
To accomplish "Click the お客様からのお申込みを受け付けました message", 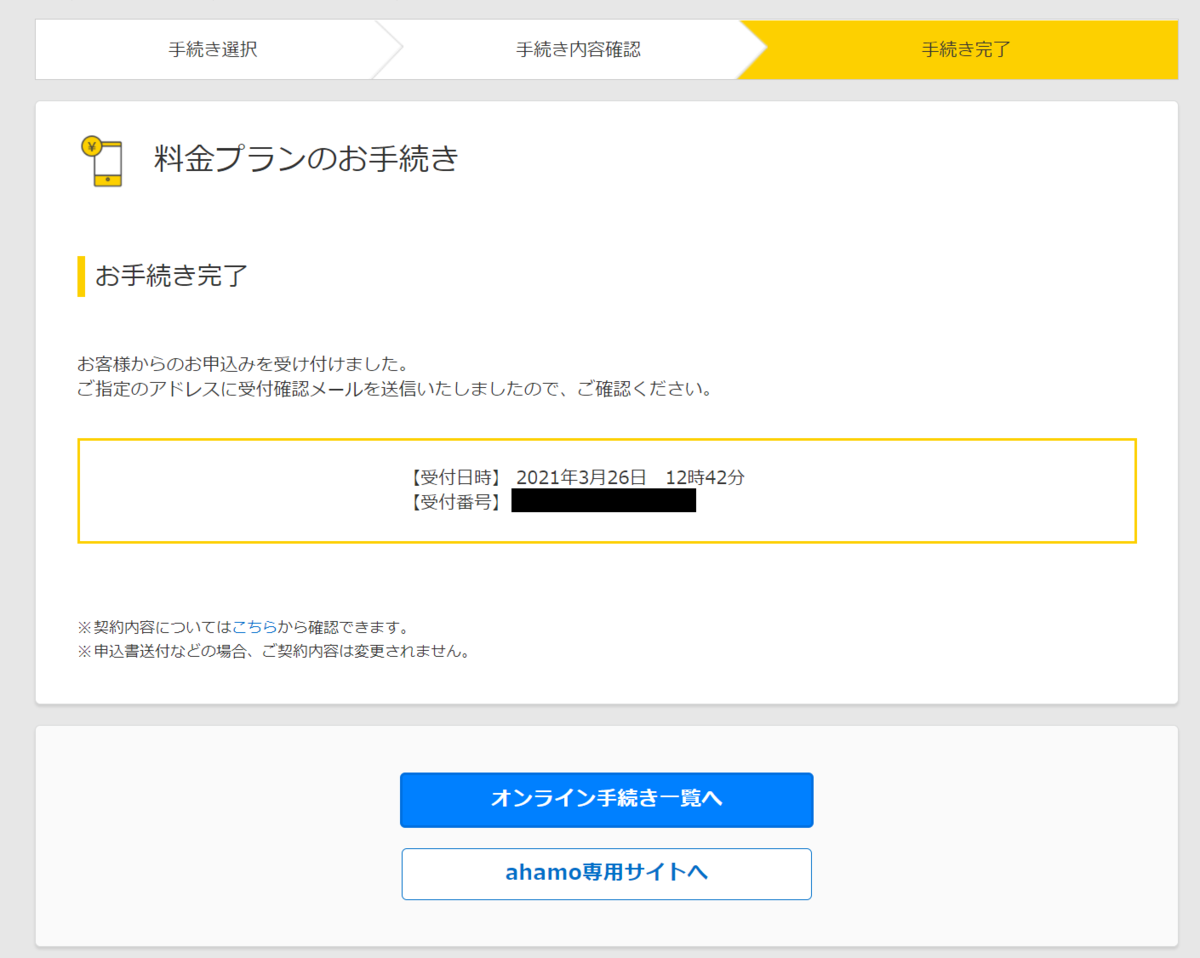I will [243, 363].
